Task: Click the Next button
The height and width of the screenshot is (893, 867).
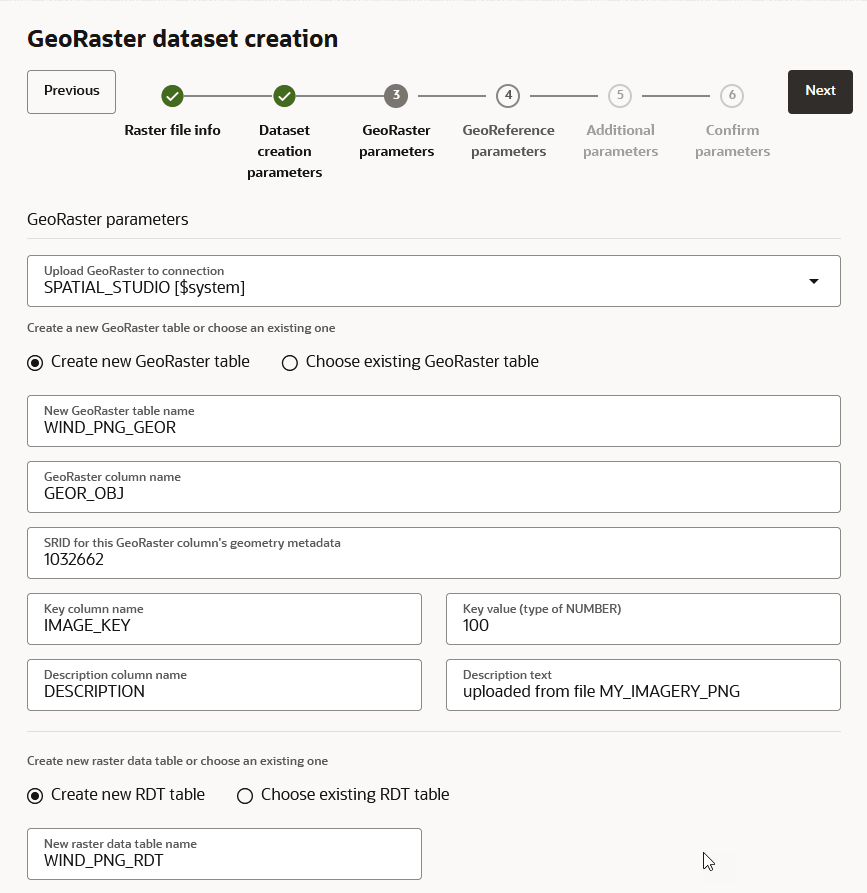Action: (820, 91)
